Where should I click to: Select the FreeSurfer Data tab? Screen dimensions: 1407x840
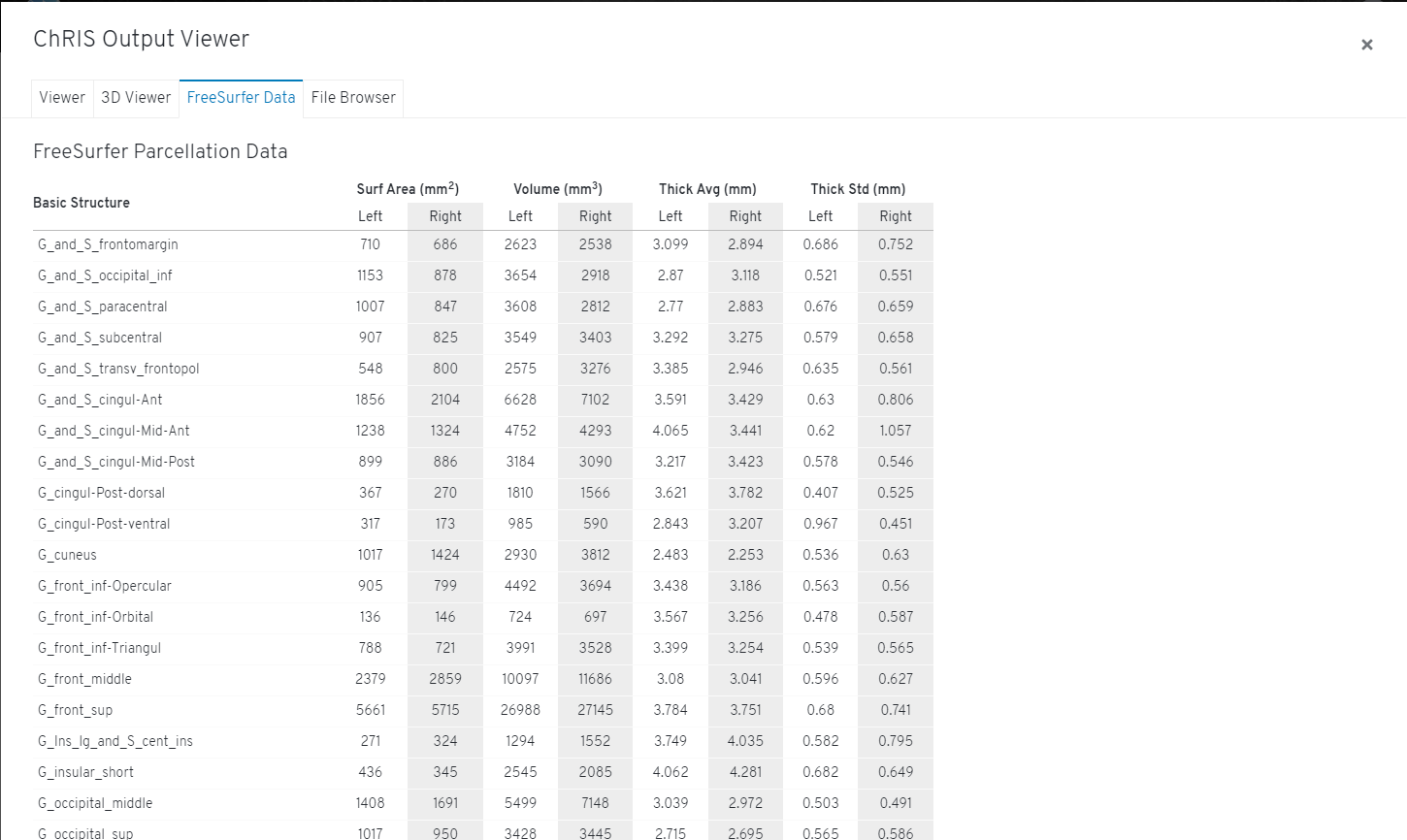241,97
